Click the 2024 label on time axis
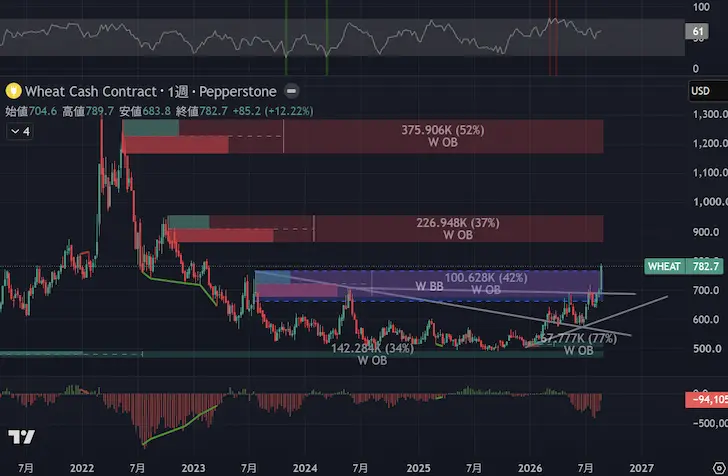Image resolution: width=728 pixels, height=476 pixels. (305, 468)
